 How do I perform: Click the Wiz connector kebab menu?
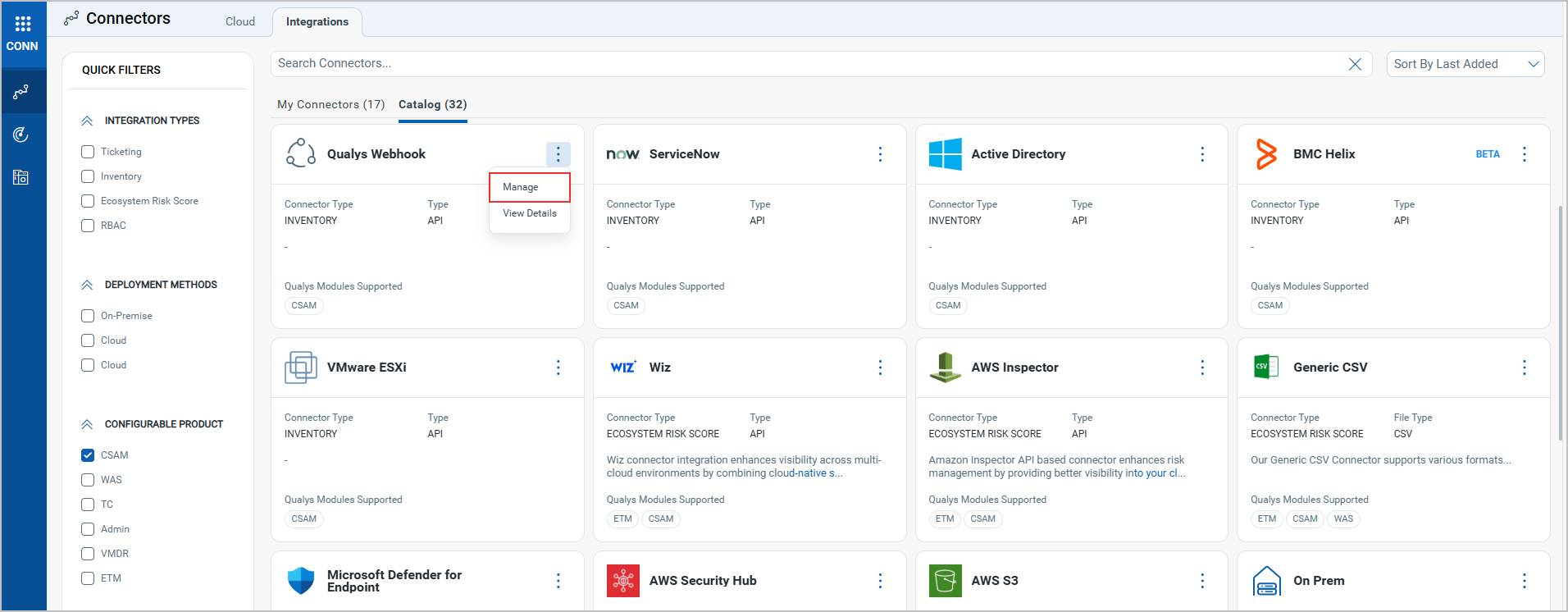coord(880,368)
